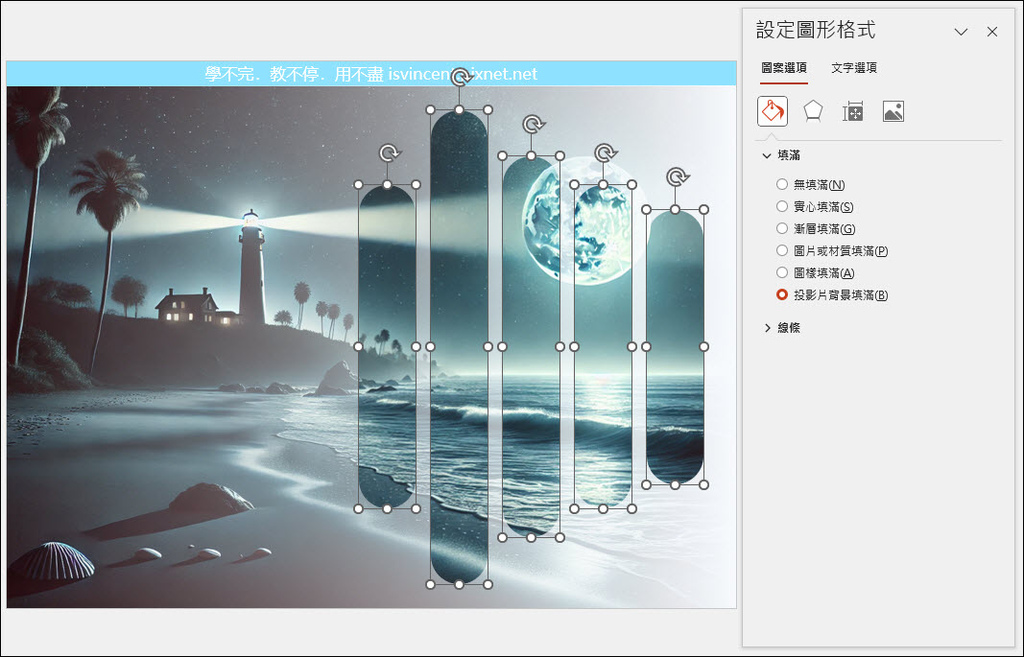The height and width of the screenshot is (657, 1024).
Task: Click the rotate handle of the rightmost shape
Action: click(677, 178)
